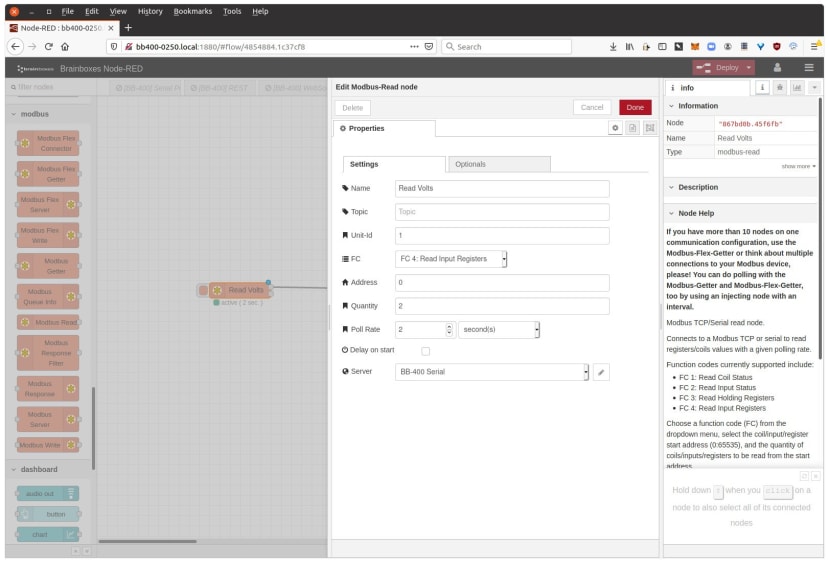Screen dimensions: 829x563
Task: Select Modbus Flex Connector palette node
Action: 48,143
